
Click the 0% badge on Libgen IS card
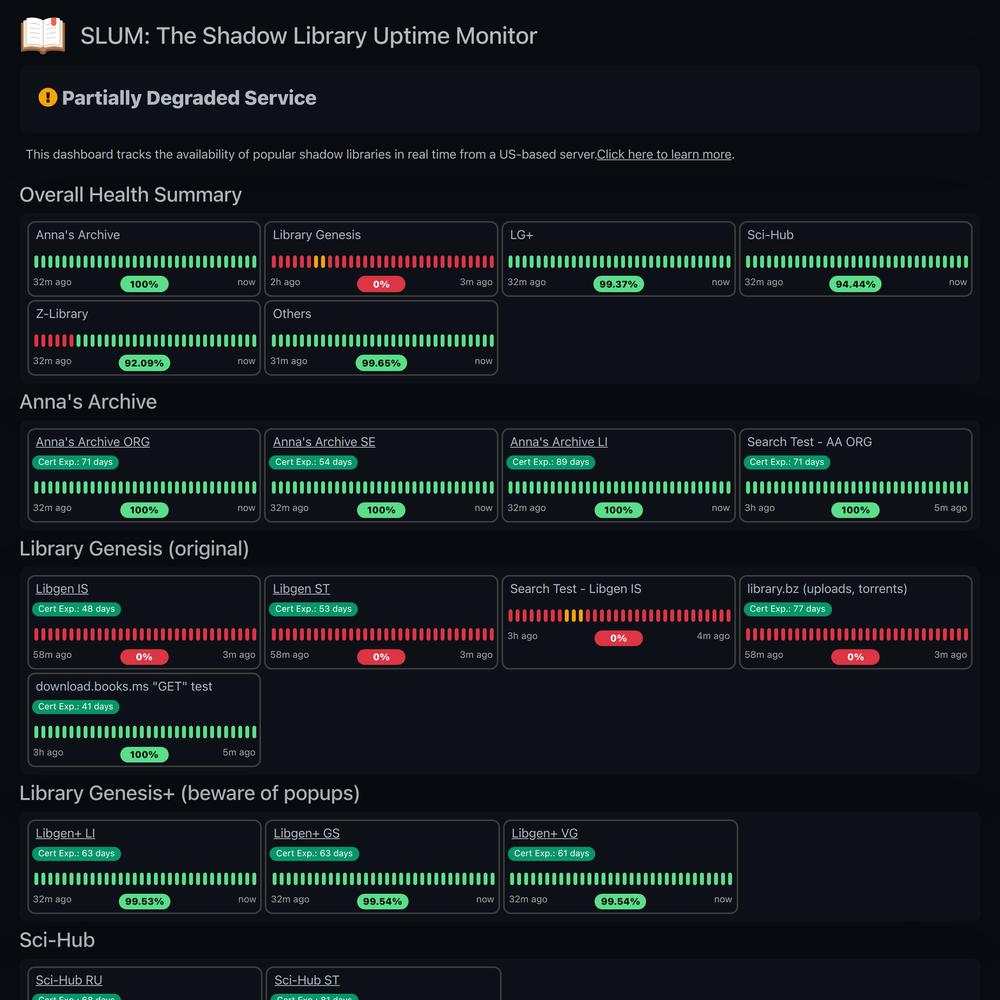pos(144,657)
